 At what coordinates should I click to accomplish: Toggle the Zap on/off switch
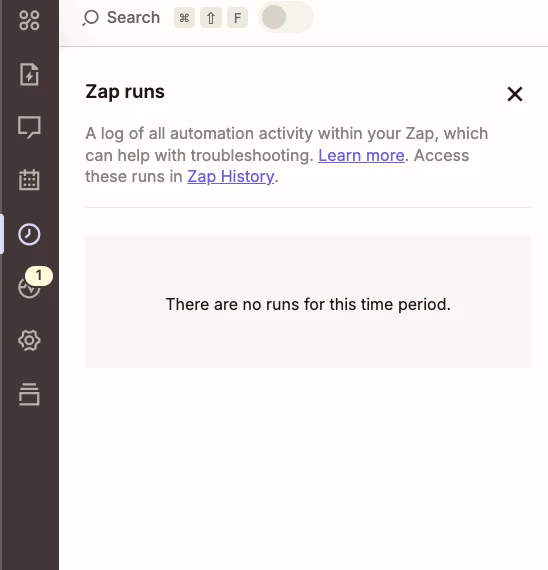coord(286,17)
